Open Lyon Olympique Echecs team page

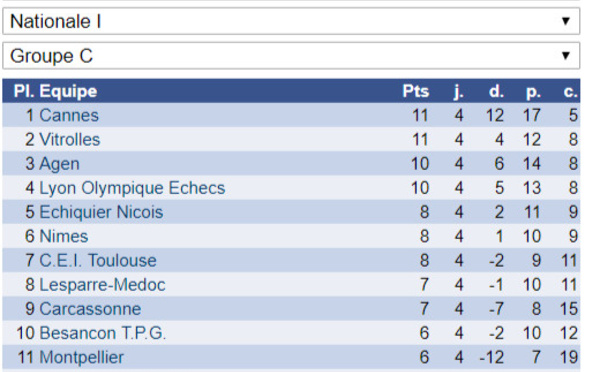pyautogui.click(x=132, y=188)
